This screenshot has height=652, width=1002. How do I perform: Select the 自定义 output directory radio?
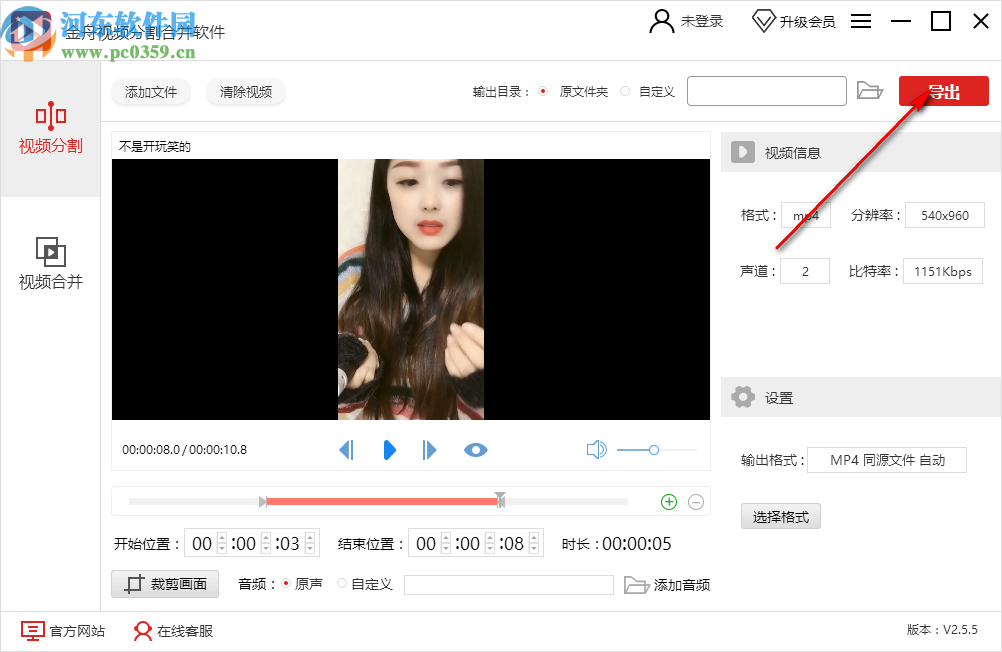pos(623,90)
